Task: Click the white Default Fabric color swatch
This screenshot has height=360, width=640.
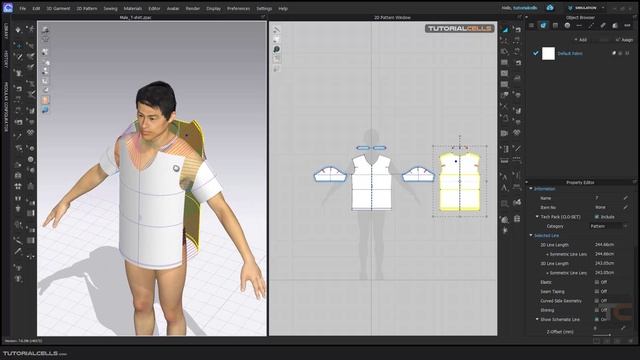Action: click(x=548, y=53)
